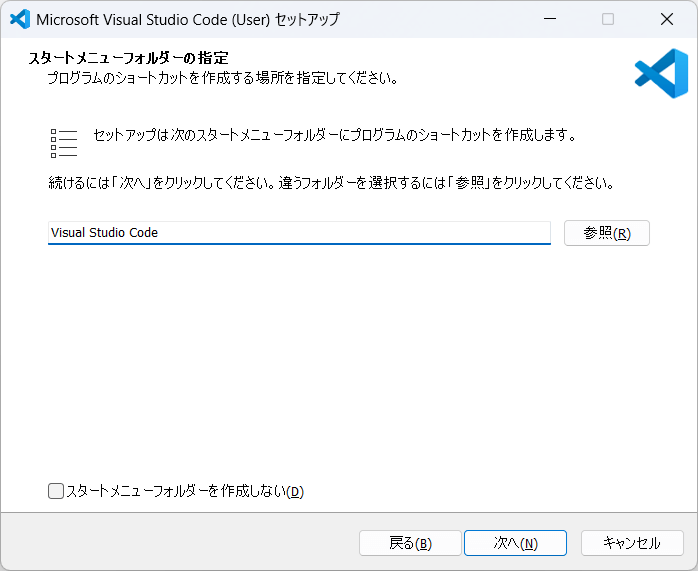Click the large blue VS Code logo

click(661, 73)
